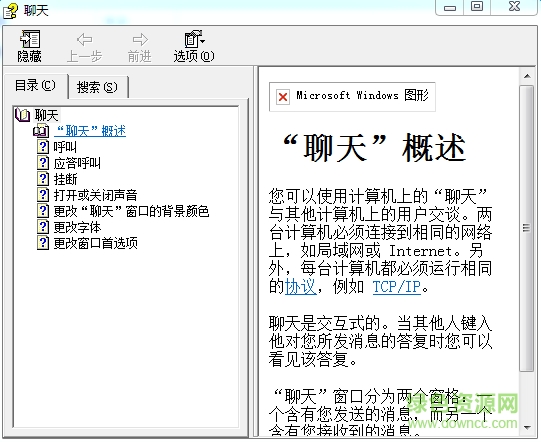Click the Hide (隐藏) toolbar icon
541x442 pixels.
point(30,39)
